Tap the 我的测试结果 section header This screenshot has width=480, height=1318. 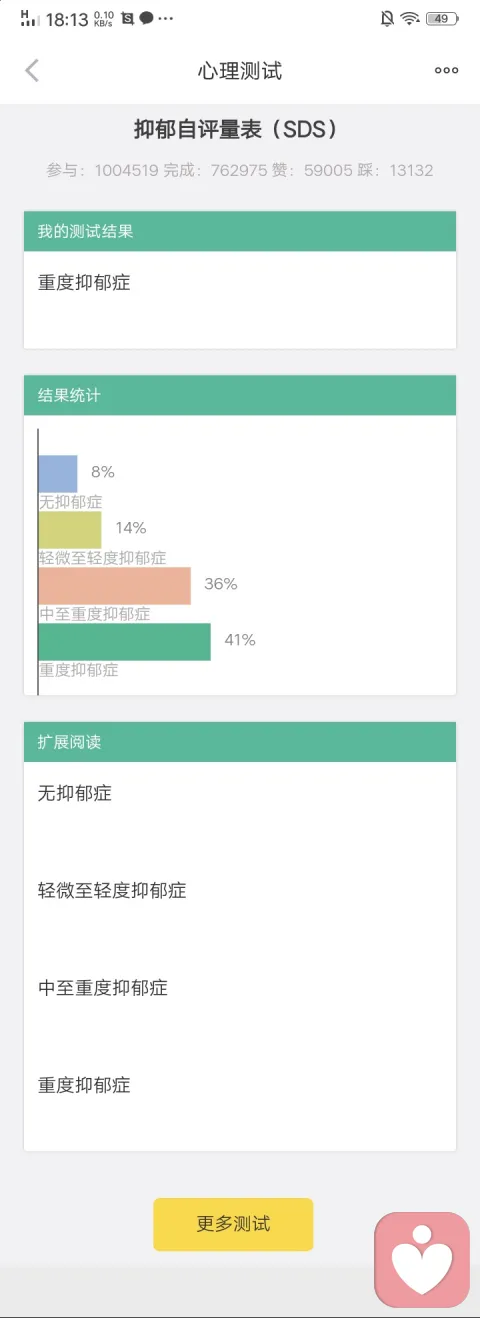click(240, 231)
